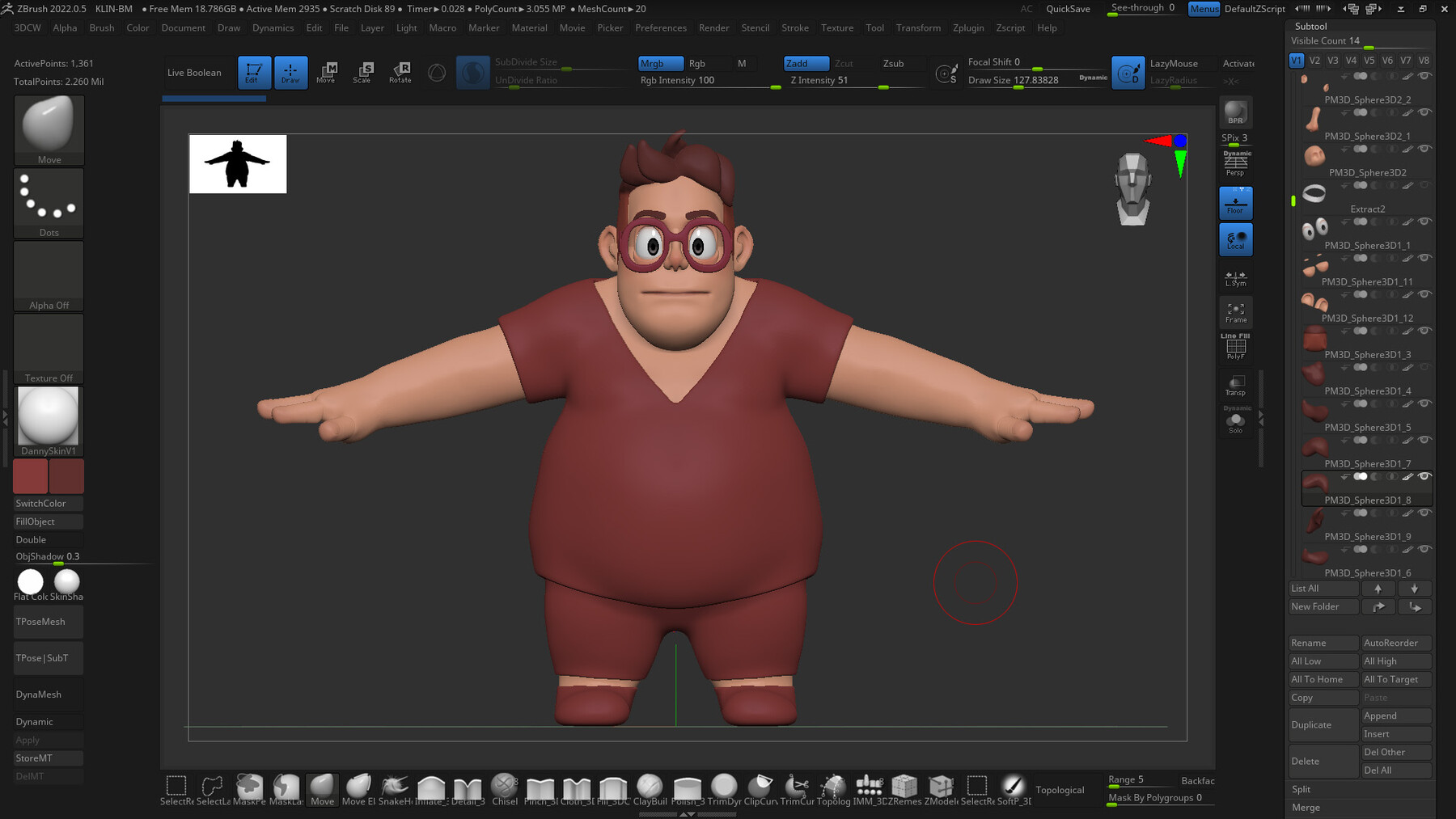Viewport: 1456px width, 819px height.
Task: Frame the model with the Frame button
Action: 1235,313
